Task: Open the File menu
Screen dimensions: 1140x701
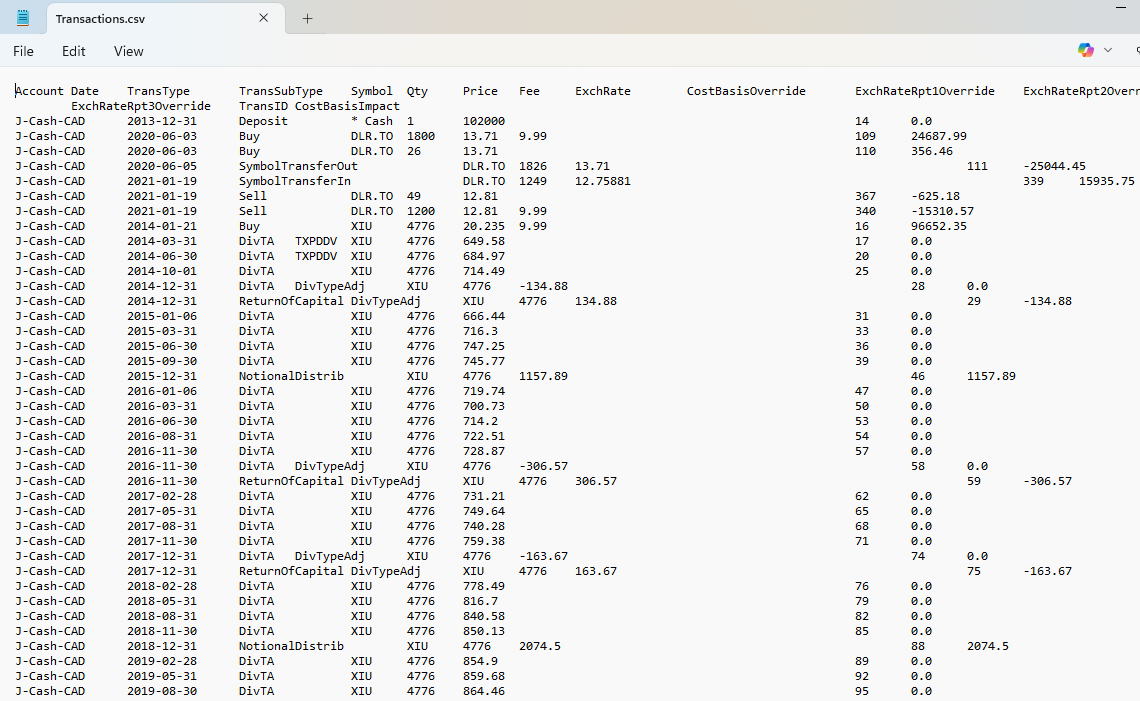Action: 23,51
